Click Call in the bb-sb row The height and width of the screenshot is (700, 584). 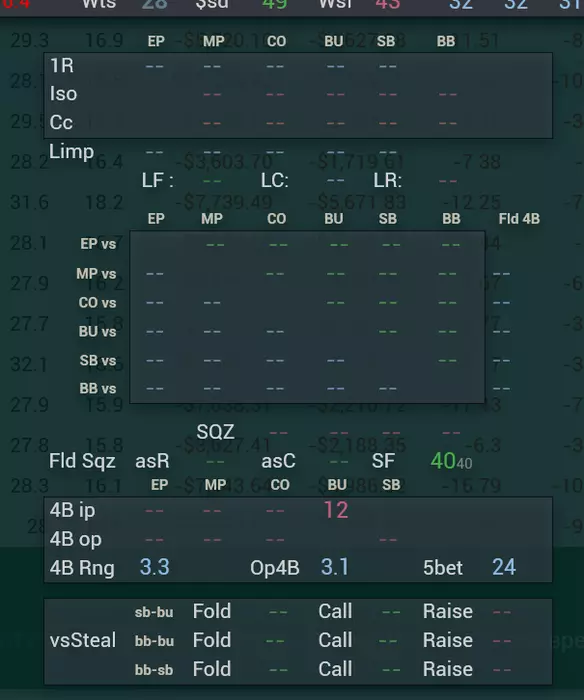coord(335,669)
